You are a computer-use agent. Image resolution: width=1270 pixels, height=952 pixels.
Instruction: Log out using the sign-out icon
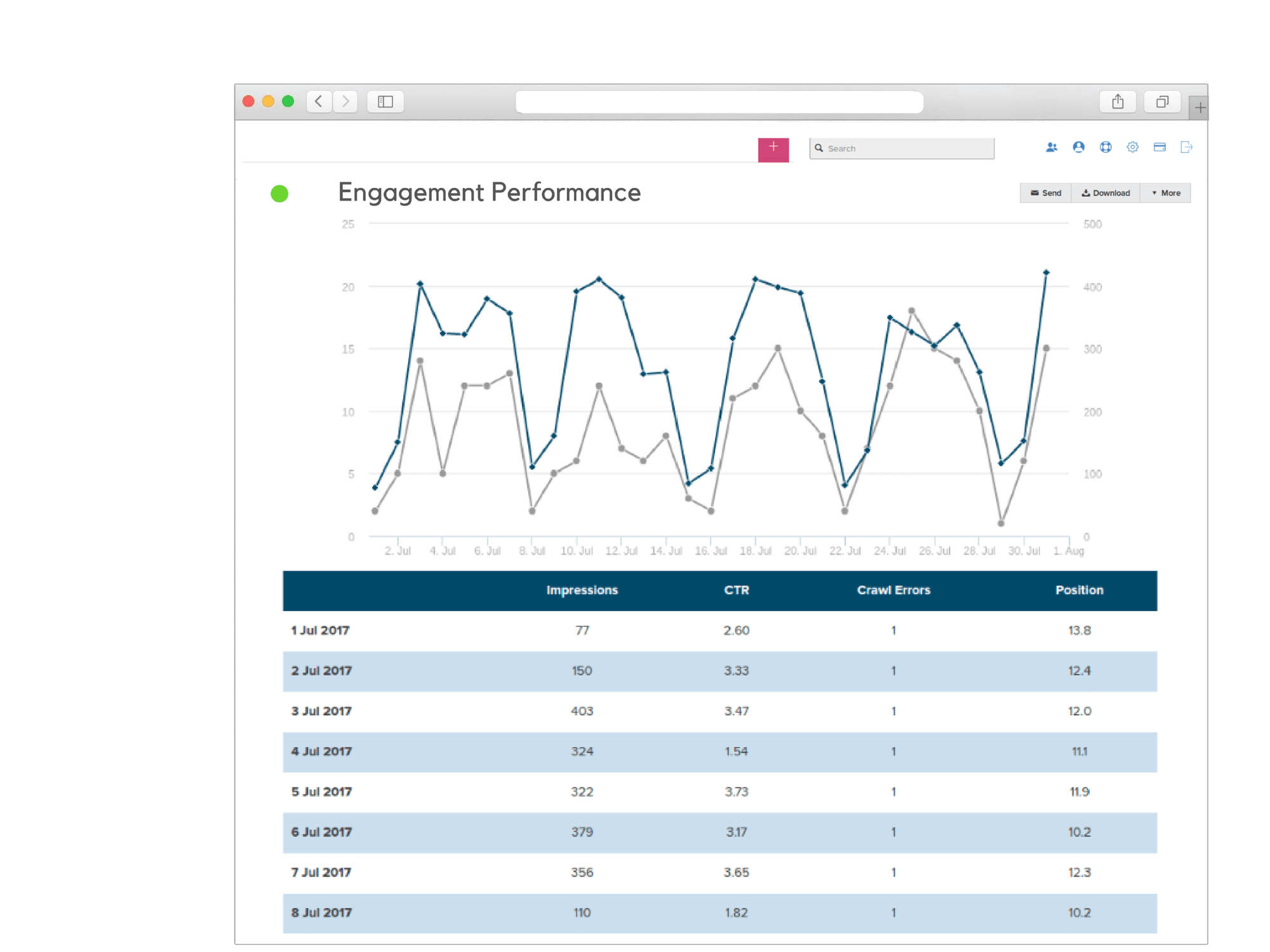coord(1186,147)
